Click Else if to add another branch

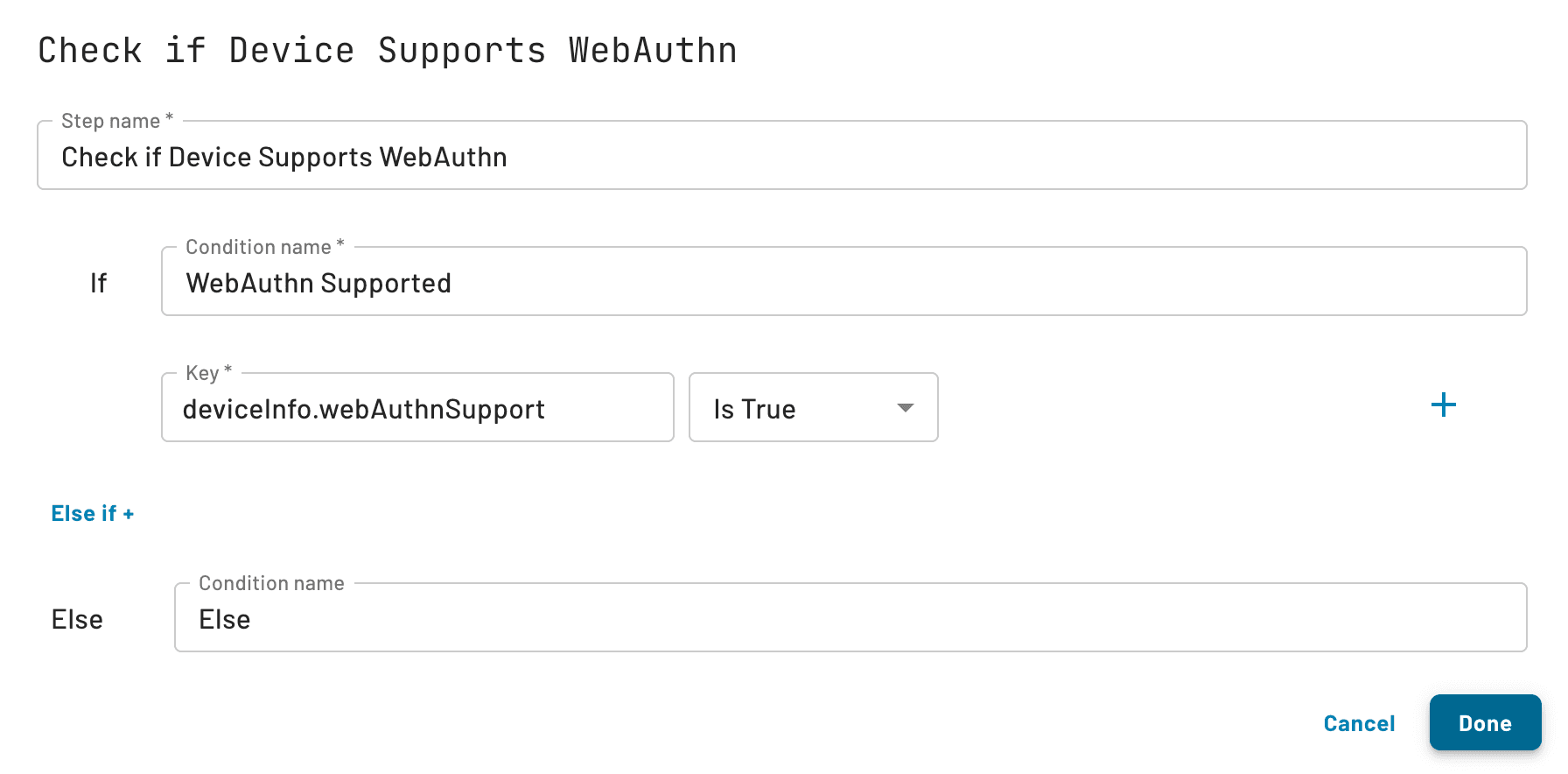(x=93, y=513)
